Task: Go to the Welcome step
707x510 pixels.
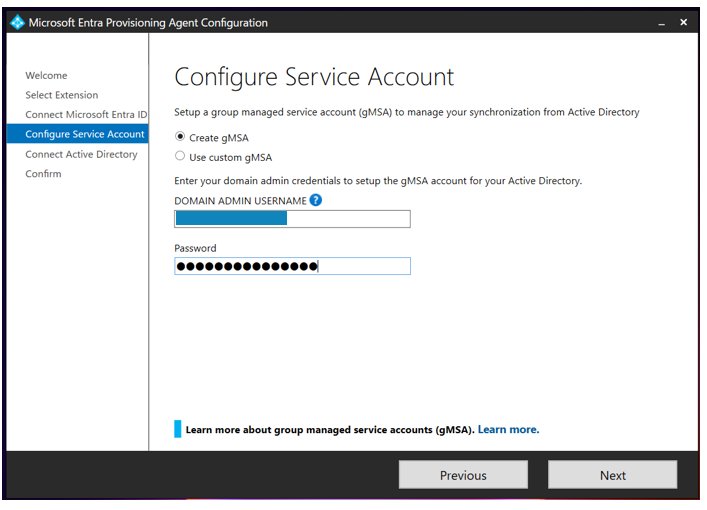Action: tap(46, 75)
